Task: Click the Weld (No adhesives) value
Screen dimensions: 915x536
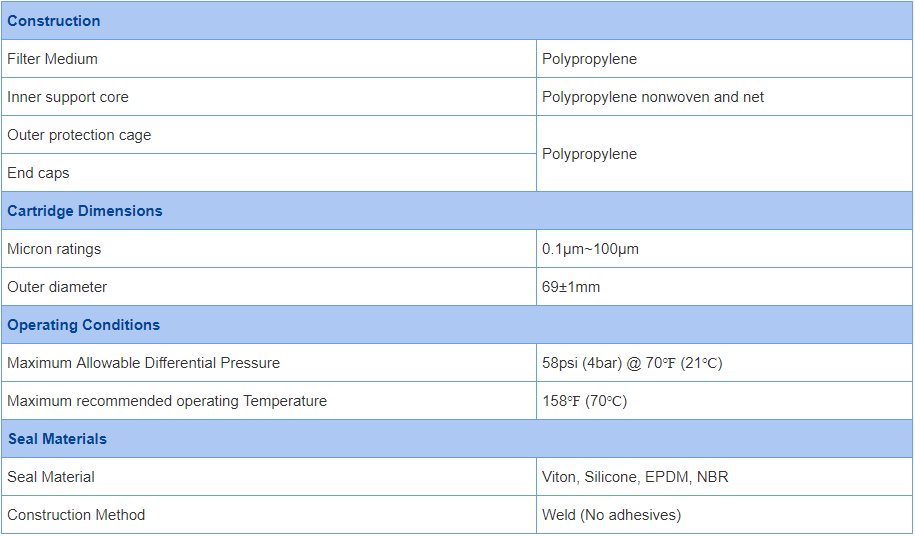Action: pos(611,515)
